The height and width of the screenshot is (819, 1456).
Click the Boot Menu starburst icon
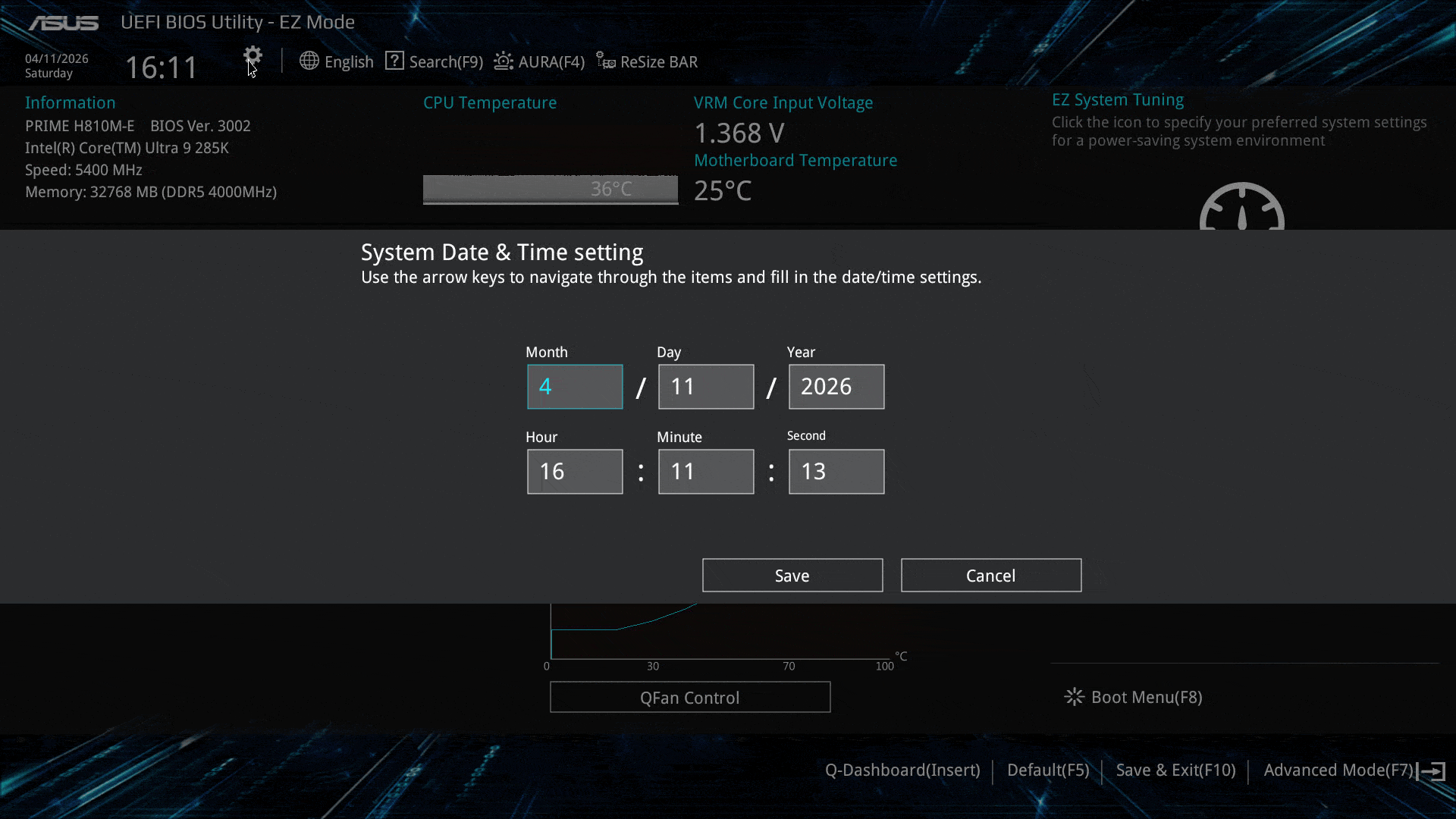[1074, 697]
